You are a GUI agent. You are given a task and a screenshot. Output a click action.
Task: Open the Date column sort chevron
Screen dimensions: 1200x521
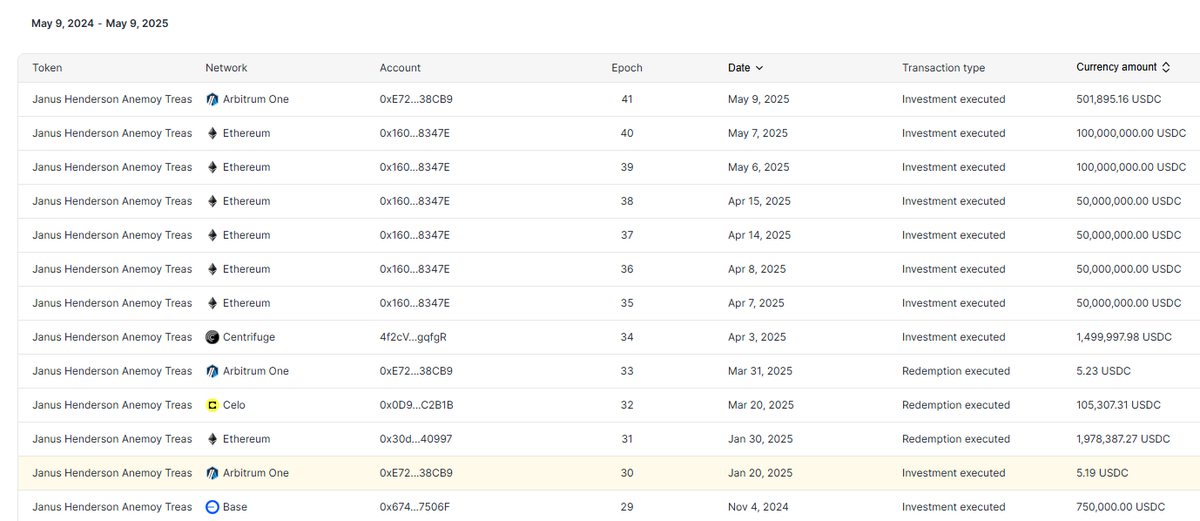click(x=759, y=68)
